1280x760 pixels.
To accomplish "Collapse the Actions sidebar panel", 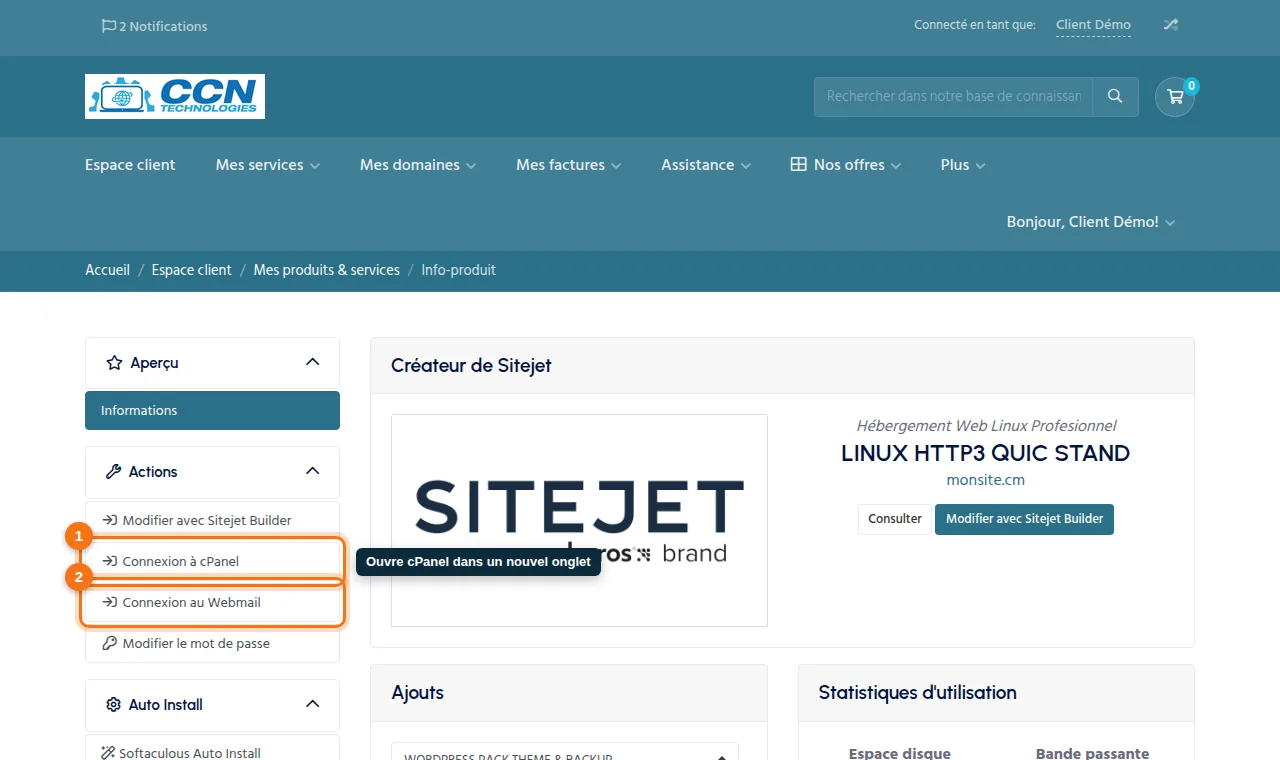I will 312,472.
